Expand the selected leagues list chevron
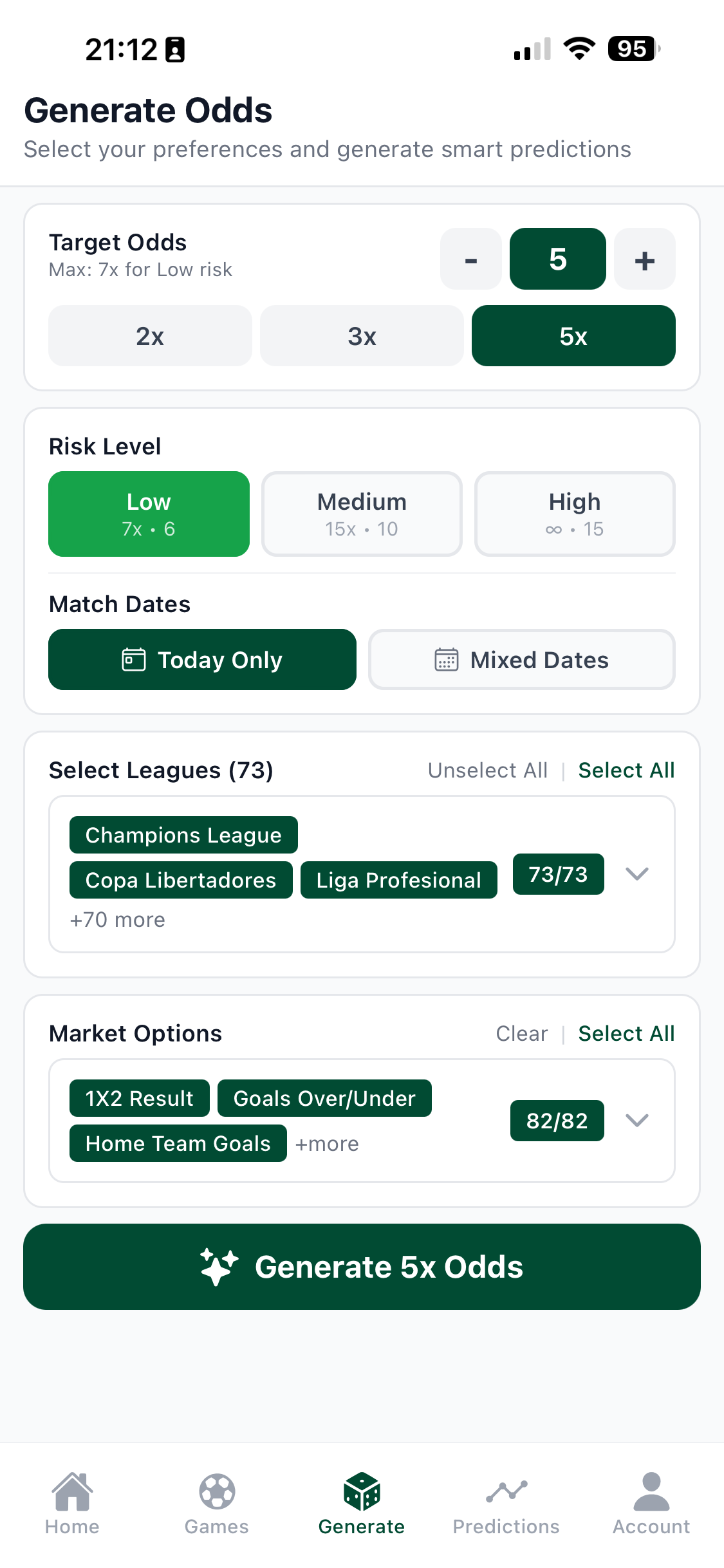 click(637, 874)
